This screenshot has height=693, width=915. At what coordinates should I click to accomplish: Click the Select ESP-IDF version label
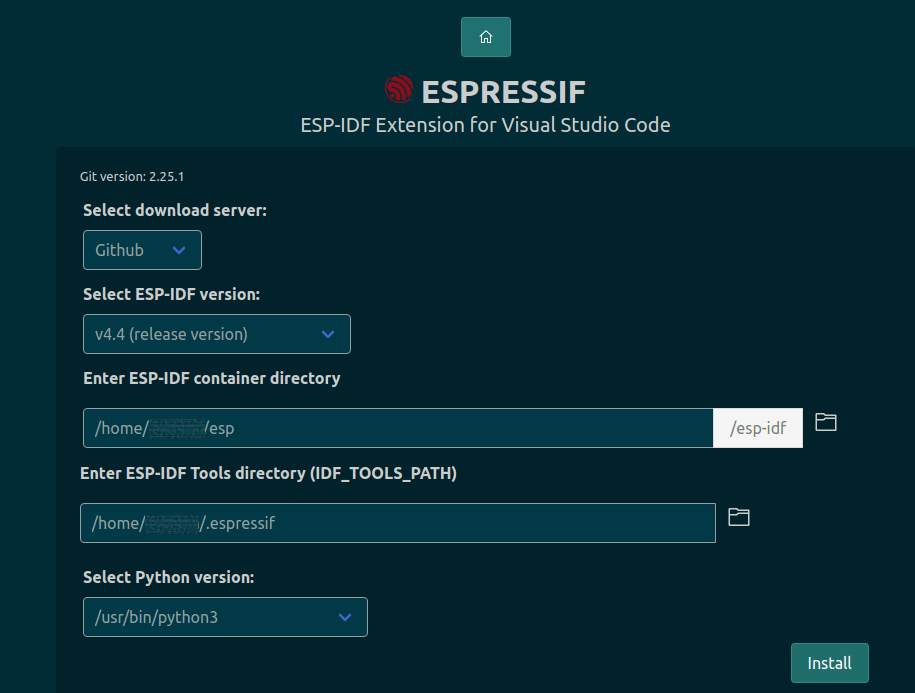coord(172,294)
